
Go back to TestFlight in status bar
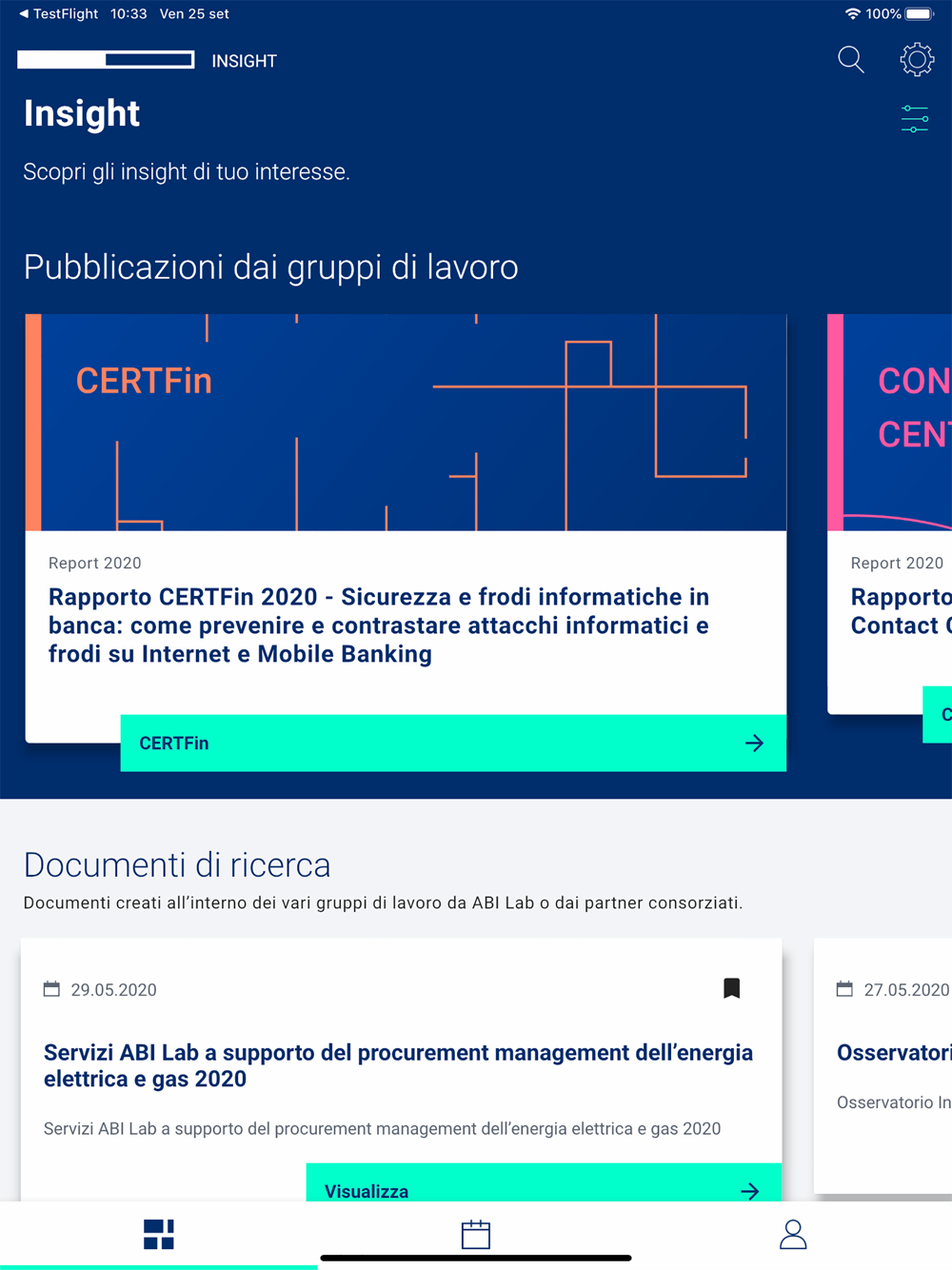pyautogui.click(x=58, y=14)
